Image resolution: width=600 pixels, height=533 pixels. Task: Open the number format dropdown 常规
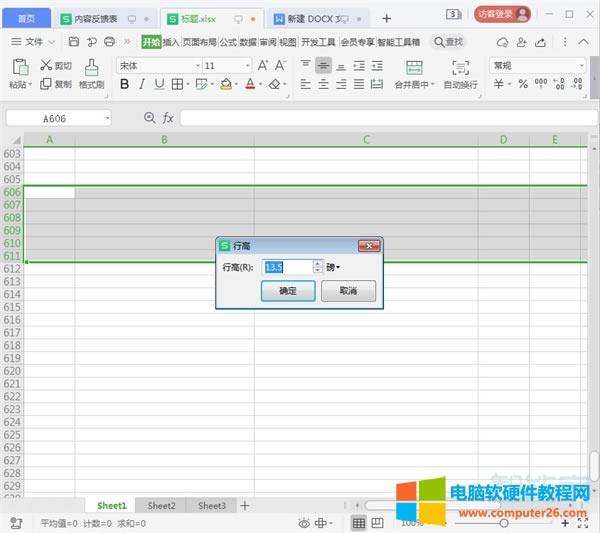click(x=537, y=65)
